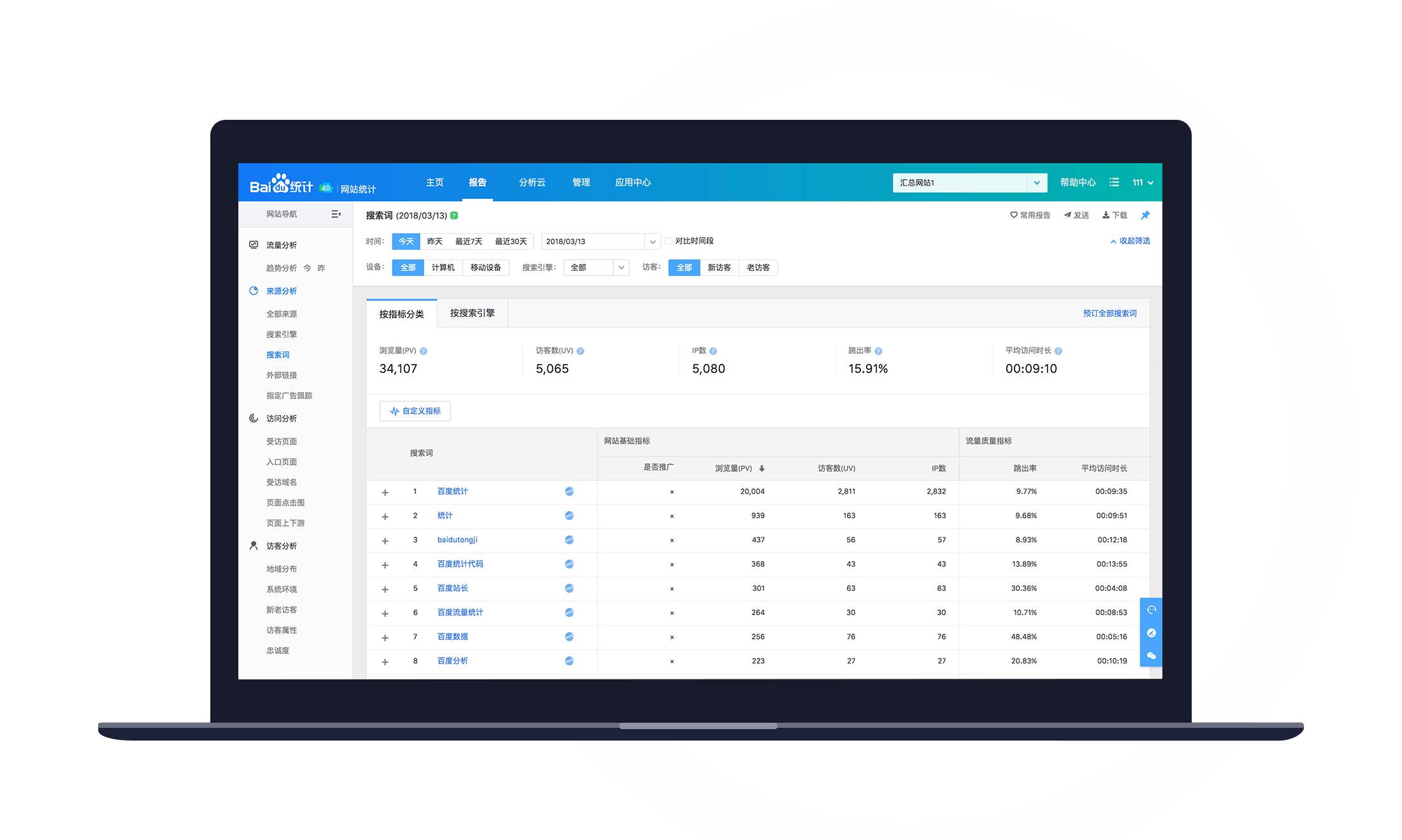Expand row 2 统计 plus sign
This screenshot has height=840, width=1402.
[385, 516]
